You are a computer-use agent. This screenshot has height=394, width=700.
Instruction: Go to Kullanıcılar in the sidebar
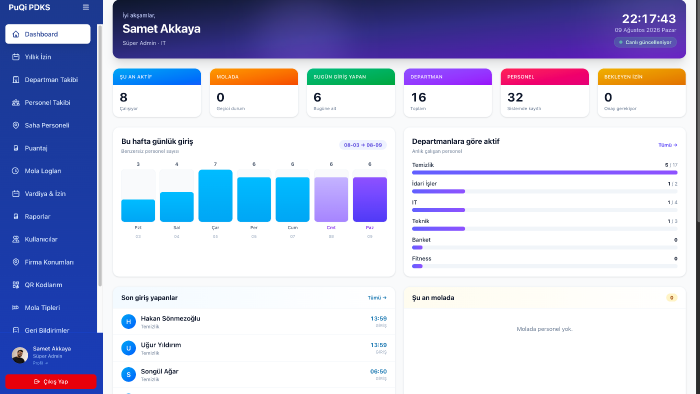coord(48,239)
